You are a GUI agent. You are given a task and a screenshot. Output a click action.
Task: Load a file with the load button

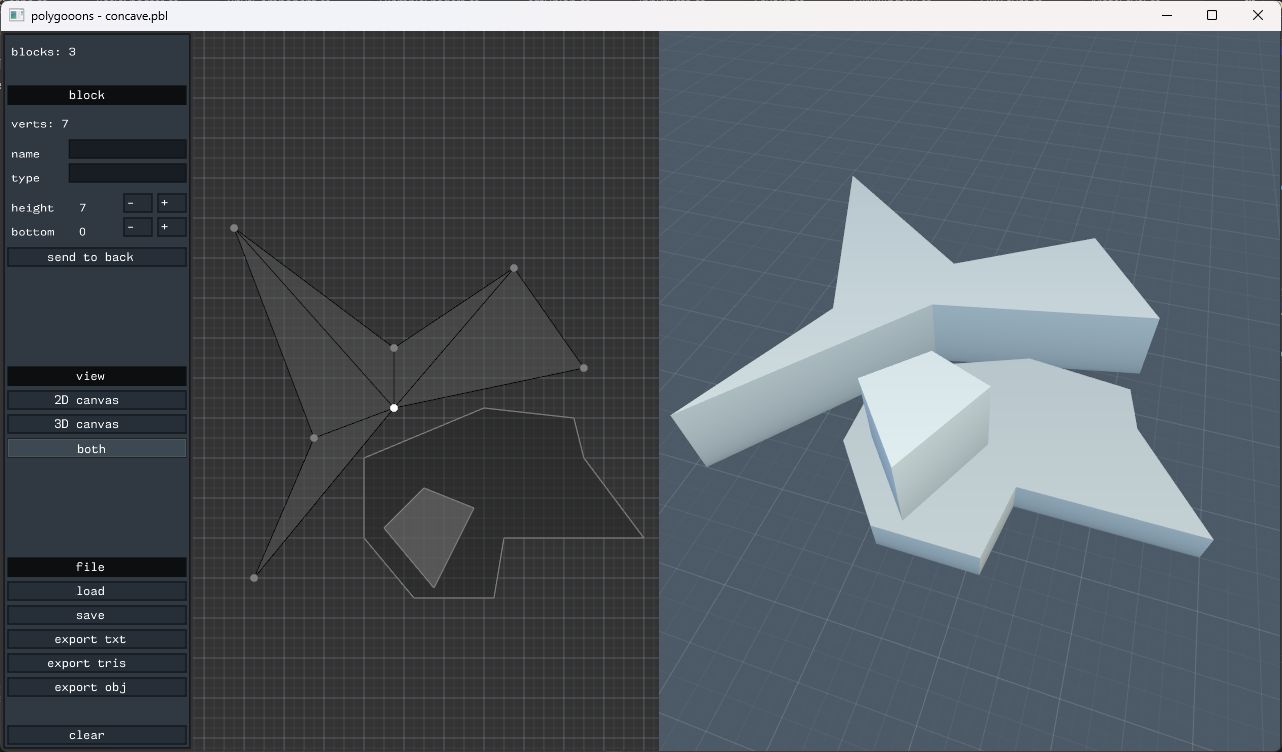[x=97, y=591]
